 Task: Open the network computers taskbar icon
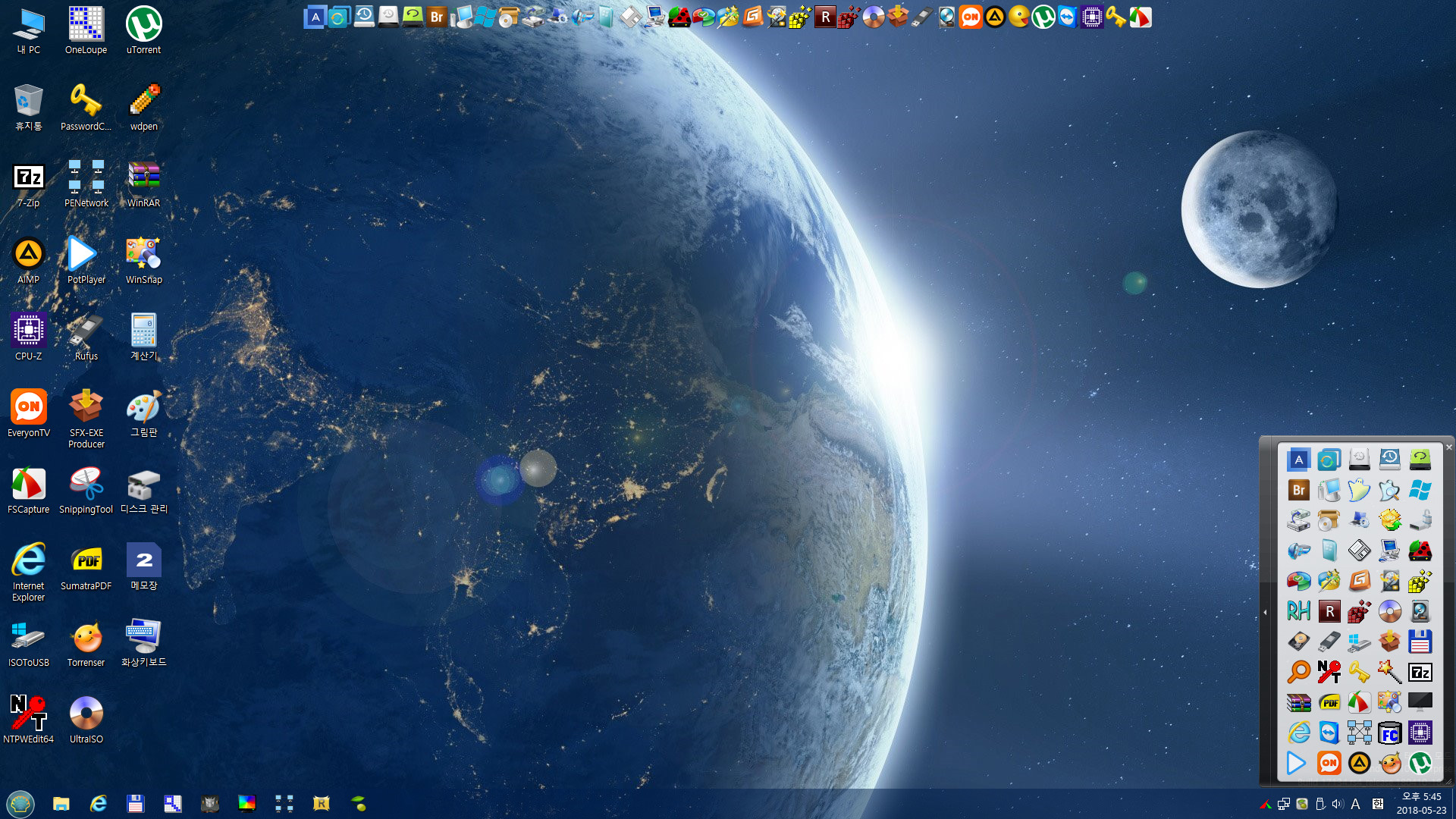pos(284,803)
